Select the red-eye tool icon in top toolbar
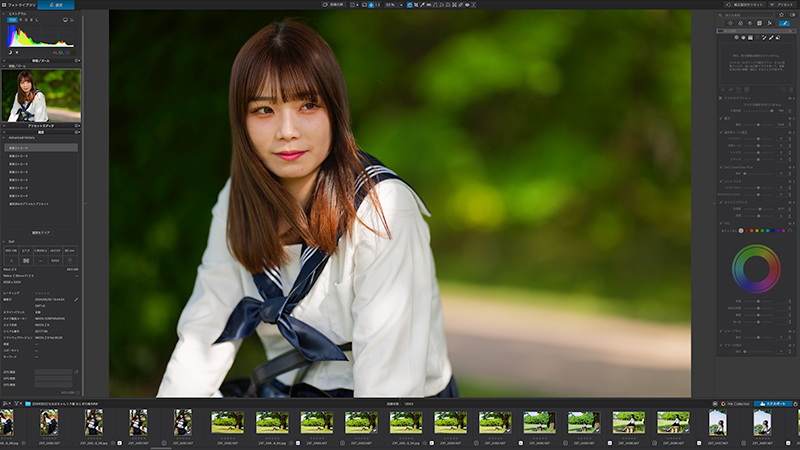The width and height of the screenshot is (800, 450). point(467,5)
